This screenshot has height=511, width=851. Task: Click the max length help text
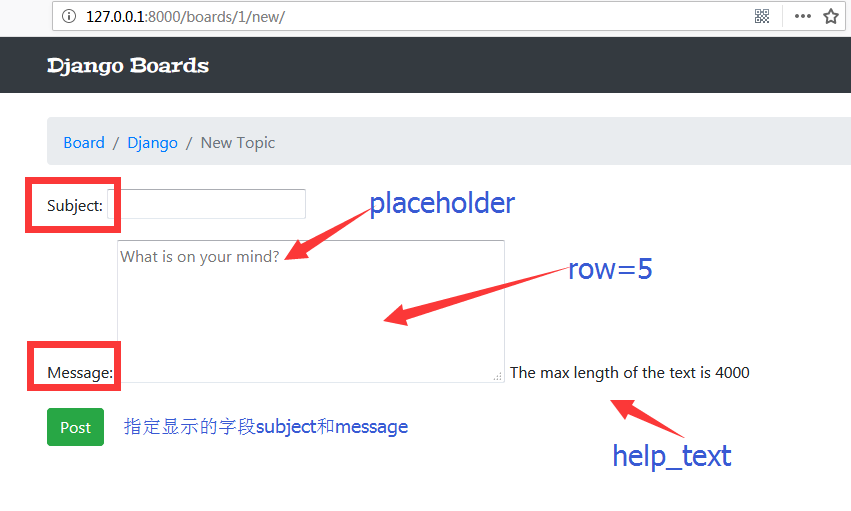pyautogui.click(x=630, y=373)
